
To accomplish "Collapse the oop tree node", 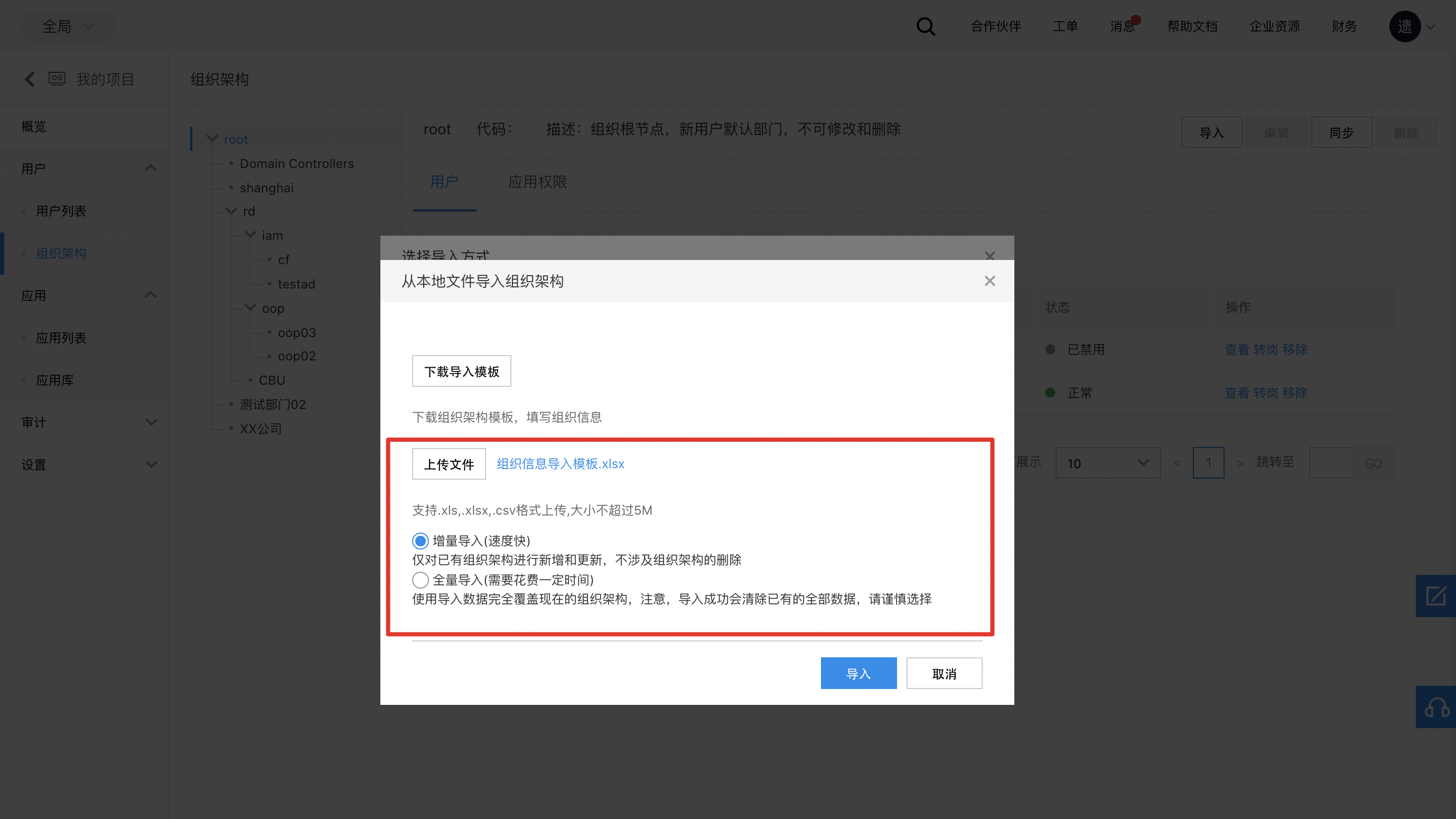I will tap(250, 308).
